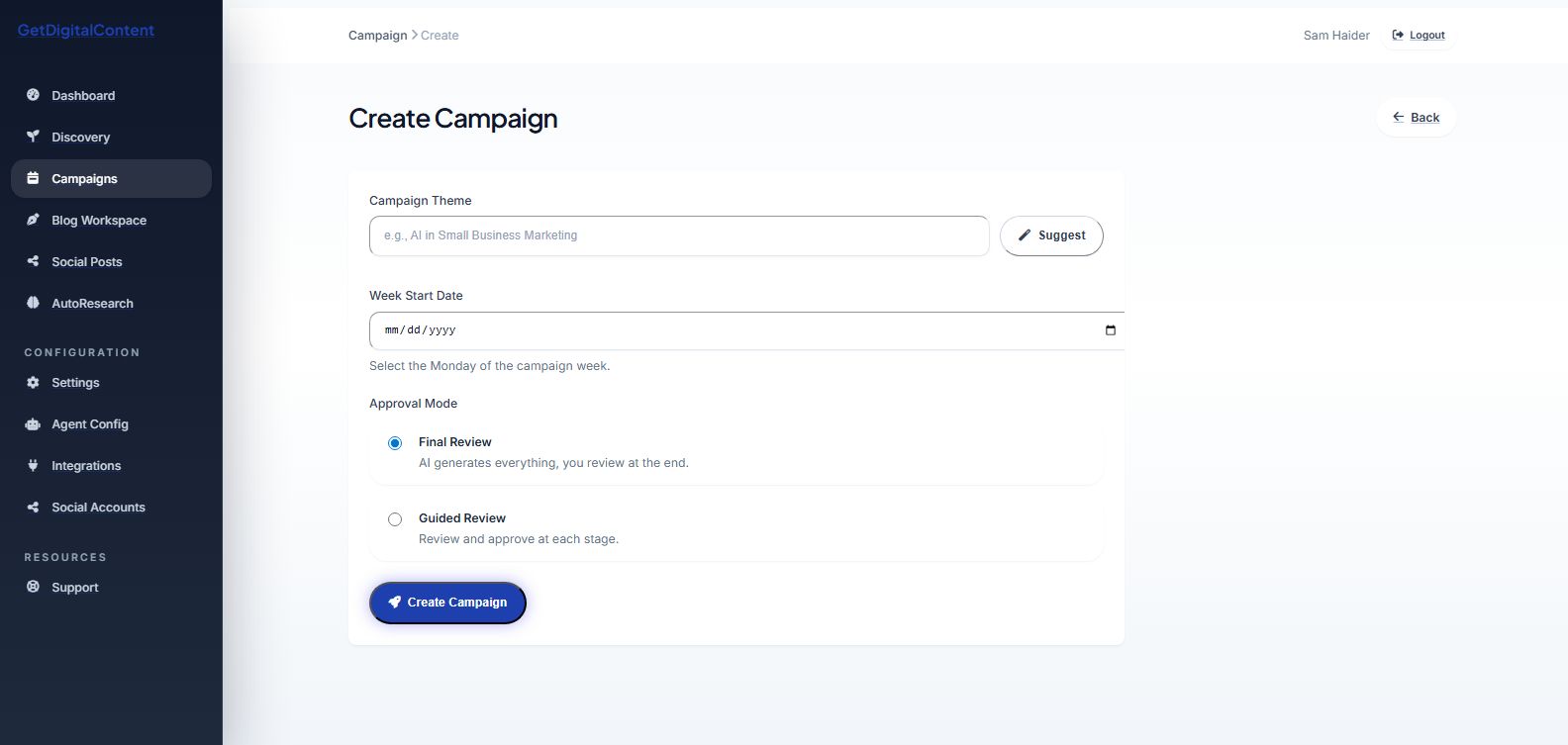
Task: Focus the Campaign Theme input field
Action: pyautogui.click(x=679, y=235)
